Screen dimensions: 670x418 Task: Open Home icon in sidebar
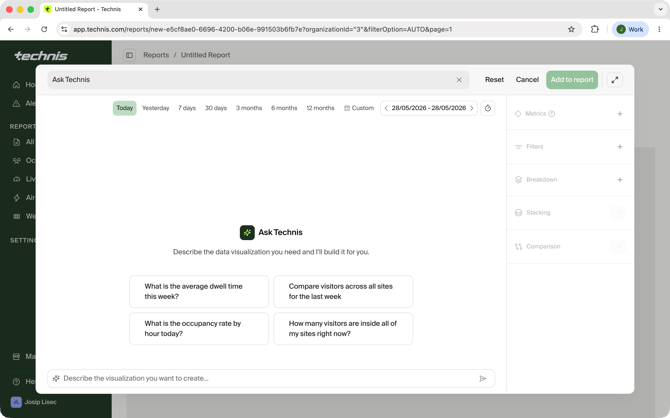[x=16, y=85]
